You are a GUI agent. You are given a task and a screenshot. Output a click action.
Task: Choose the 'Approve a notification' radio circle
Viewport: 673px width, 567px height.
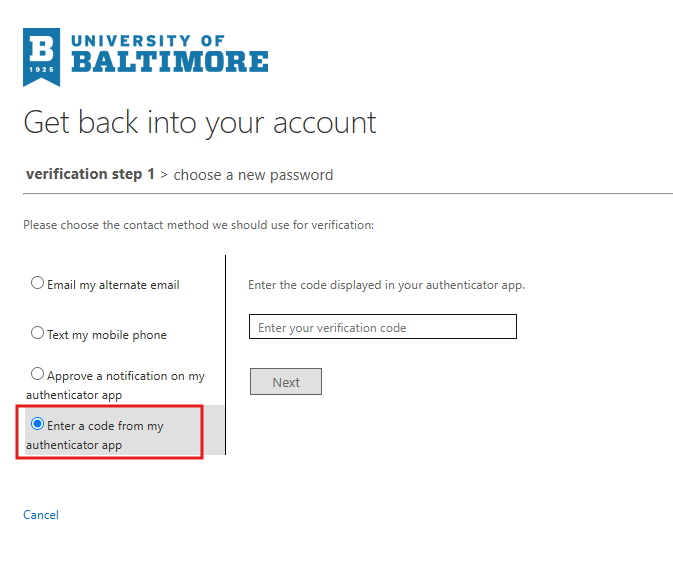point(37,374)
